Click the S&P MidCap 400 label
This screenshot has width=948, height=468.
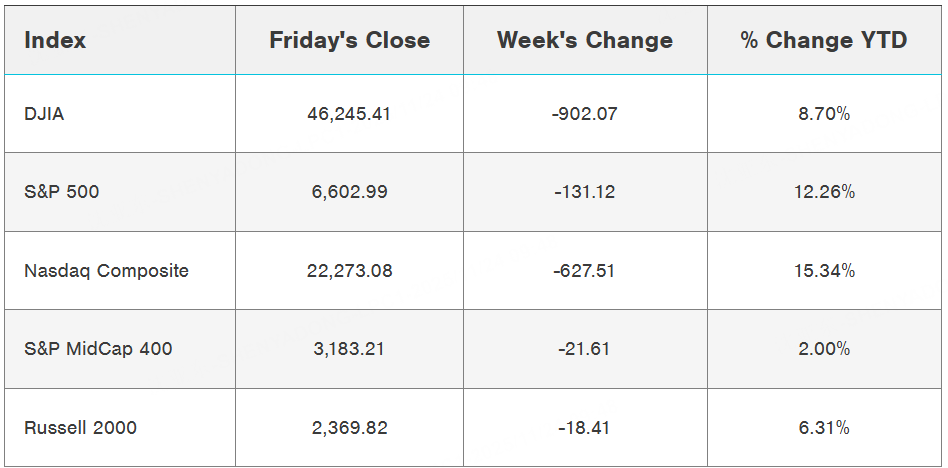point(98,349)
